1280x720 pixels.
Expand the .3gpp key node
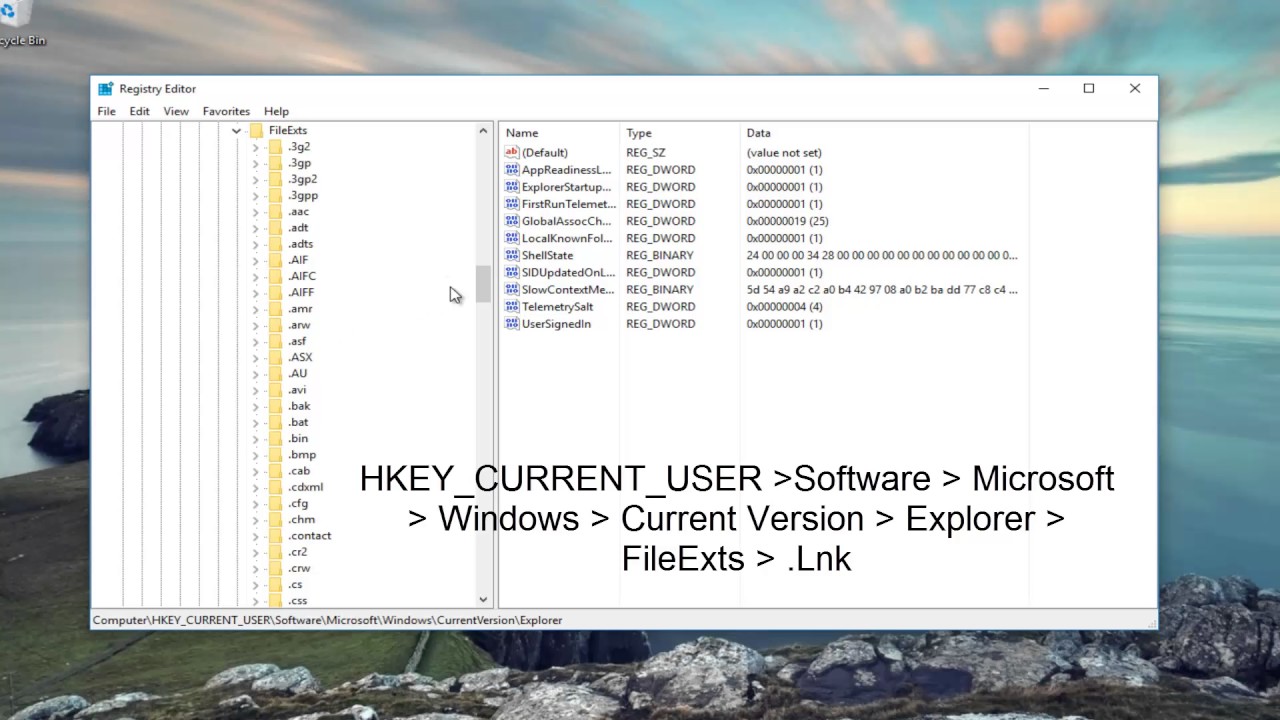click(x=255, y=196)
